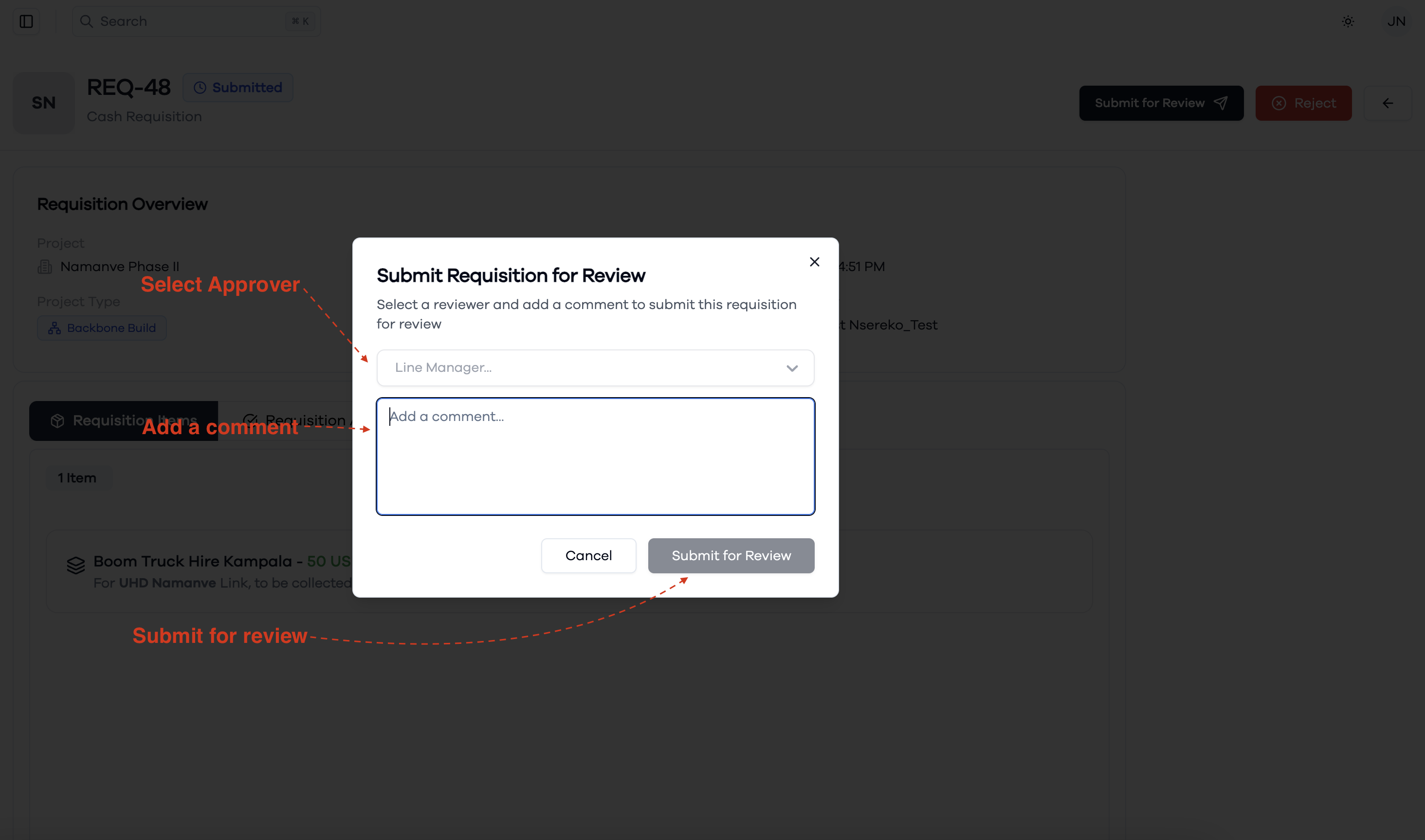
Task: Click 'Boom Truck Hire Kampala' item title
Action: [x=192, y=562]
